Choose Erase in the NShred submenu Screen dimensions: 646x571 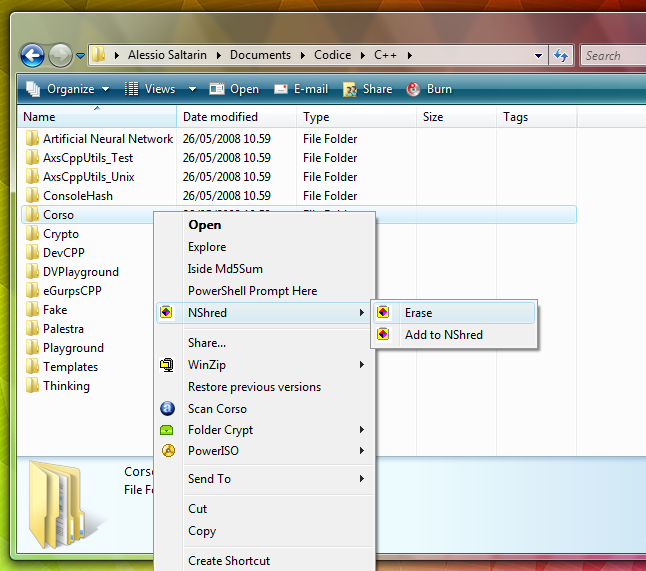tap(454, 313)
